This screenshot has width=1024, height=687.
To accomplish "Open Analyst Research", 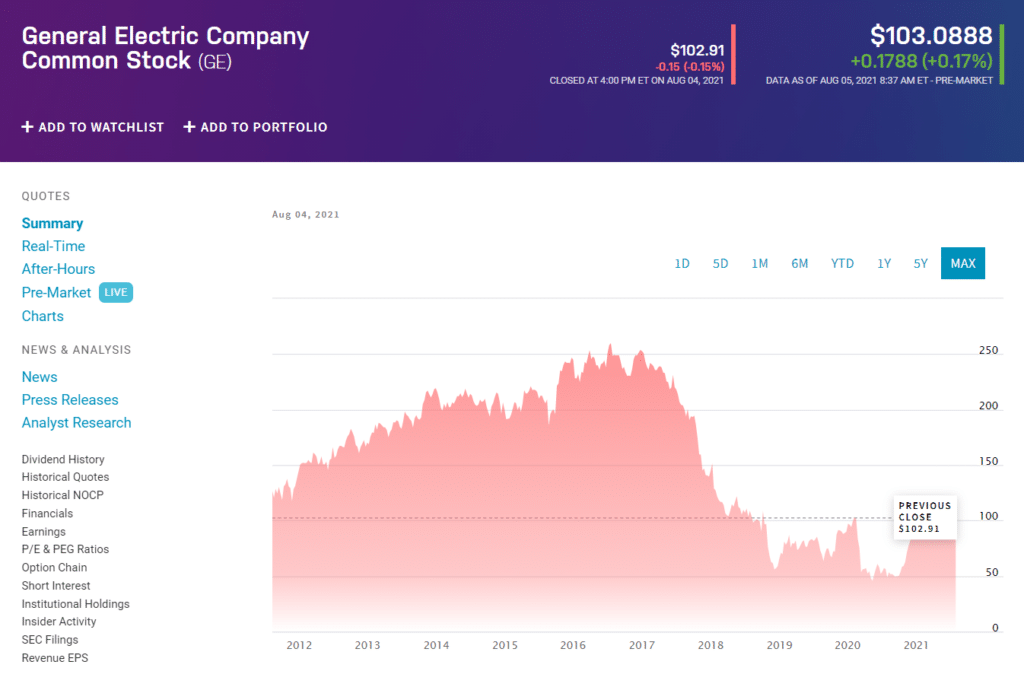I will pyautogui.click(x=76, y=423).
